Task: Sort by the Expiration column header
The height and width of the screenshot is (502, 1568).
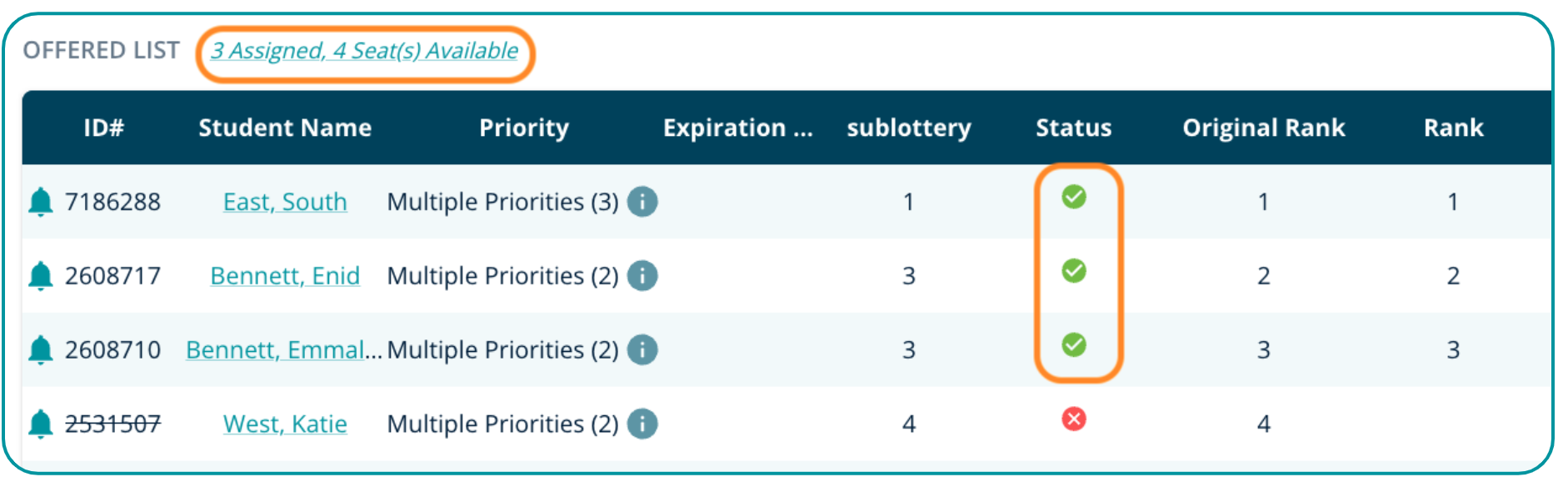Action: tap(737, 128)
